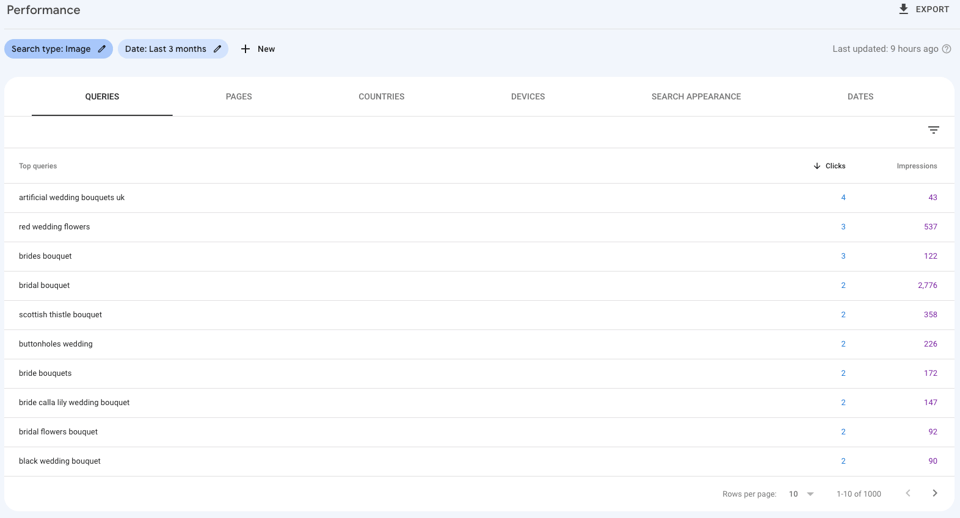
Task: Click the '1-10 of 1000' pagination text
Action: (859, 494)
